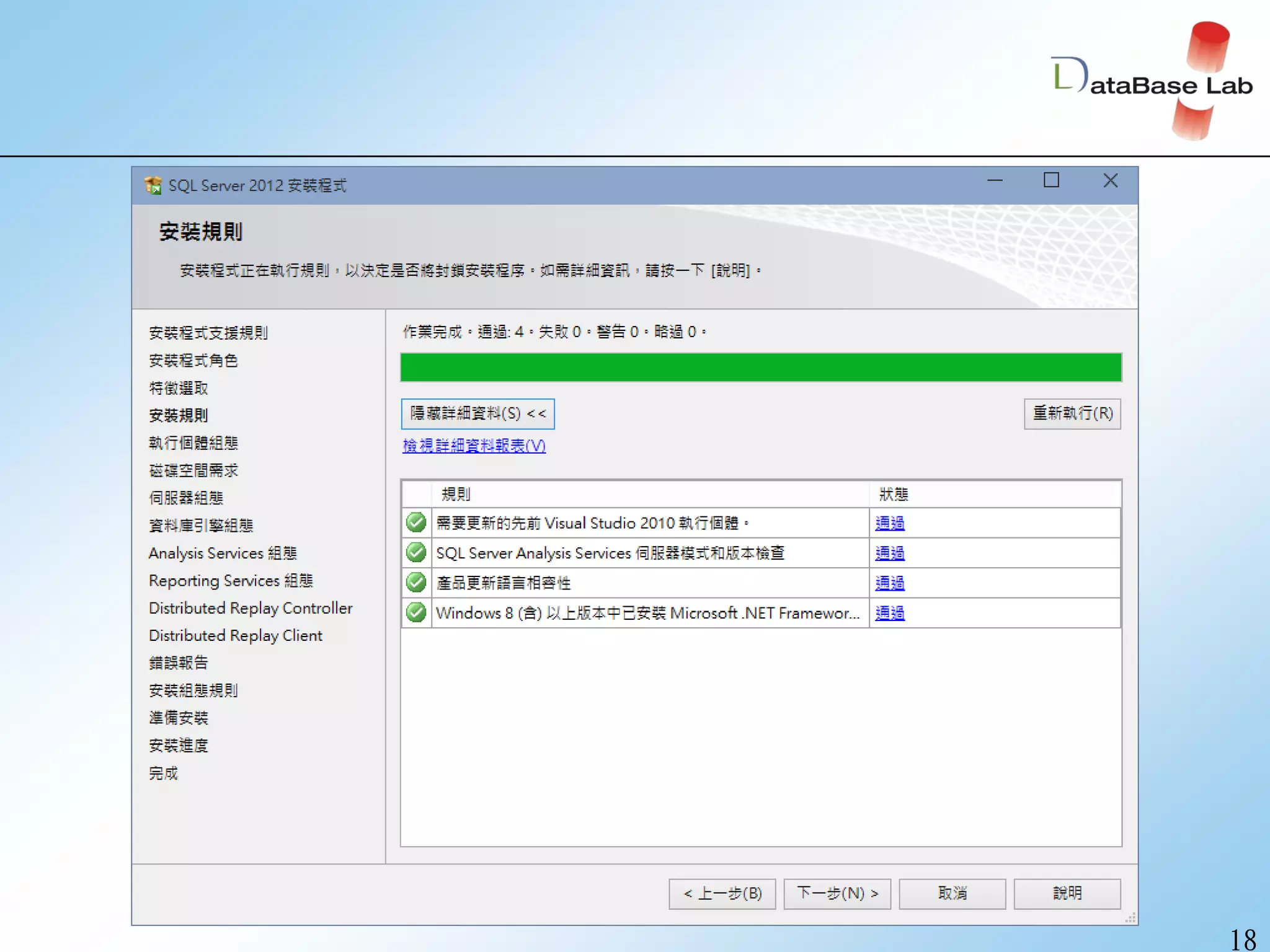
Task: Select 特徵選取 step in sidebar
Action: [x=179, y=388]
